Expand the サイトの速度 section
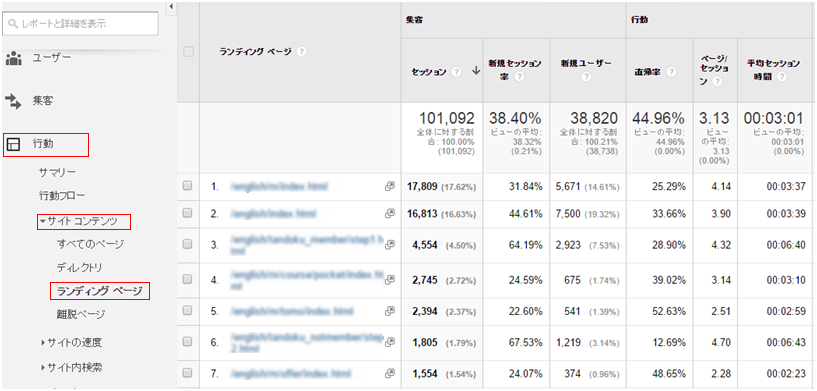 click(43, 343)
